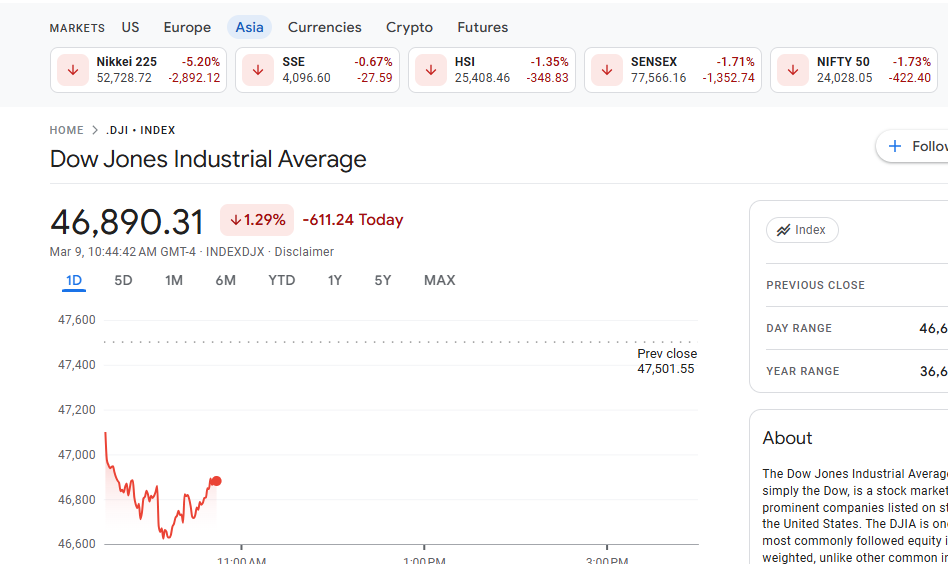
Task: Switch to the US markets tab
Action: pos(131,27)
